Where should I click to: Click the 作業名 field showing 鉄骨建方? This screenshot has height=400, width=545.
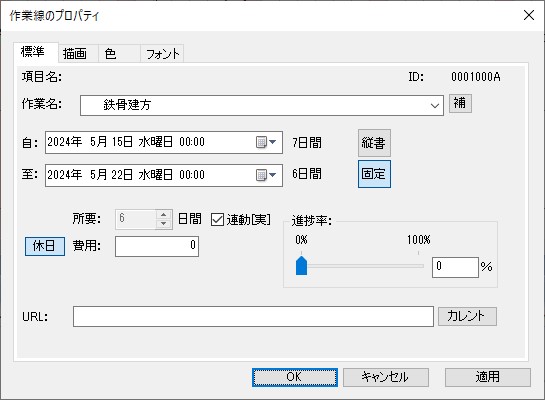click(262, 106)
